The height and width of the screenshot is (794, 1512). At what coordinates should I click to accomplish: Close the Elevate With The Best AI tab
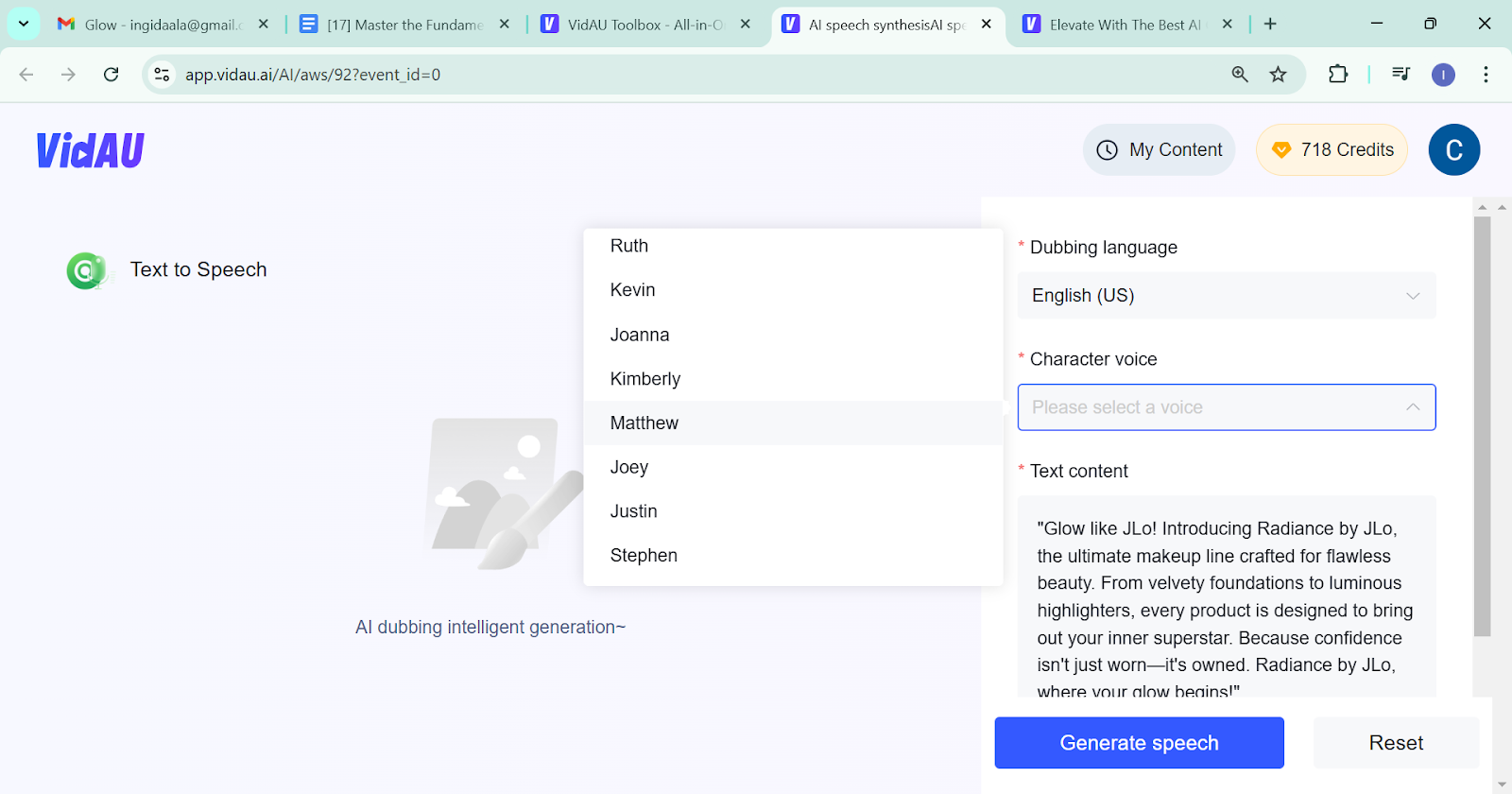tap(1228, 24)
